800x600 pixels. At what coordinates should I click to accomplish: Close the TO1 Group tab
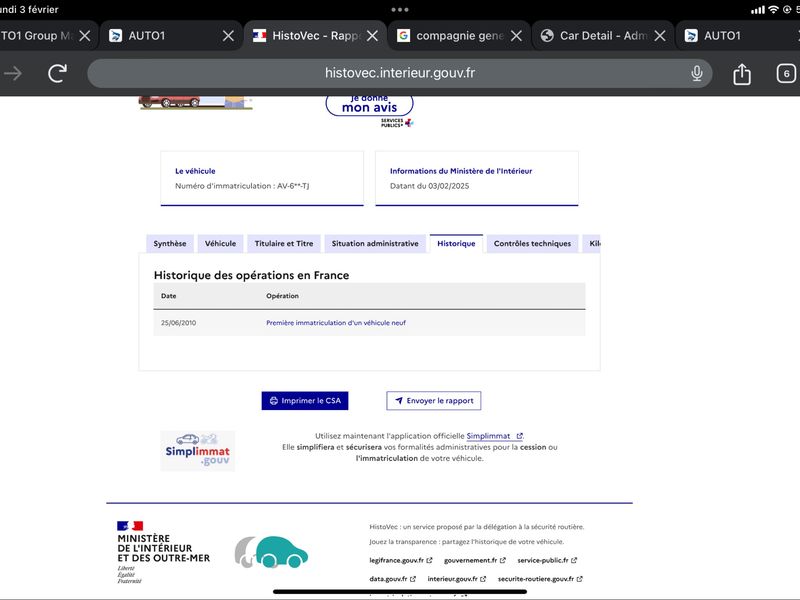pos(85,36)
